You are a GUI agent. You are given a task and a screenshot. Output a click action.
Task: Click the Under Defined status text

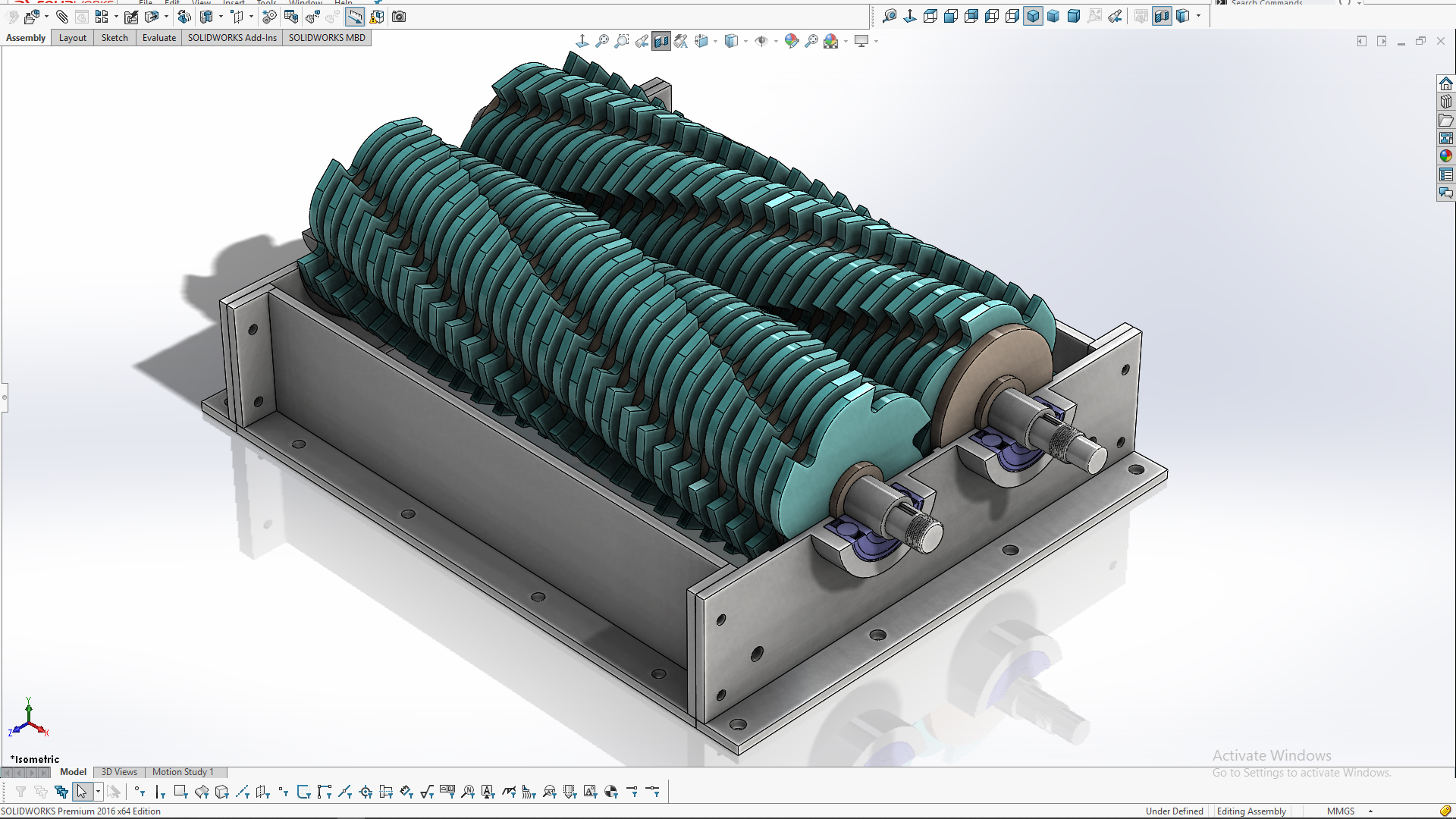tap(1174, 811)
